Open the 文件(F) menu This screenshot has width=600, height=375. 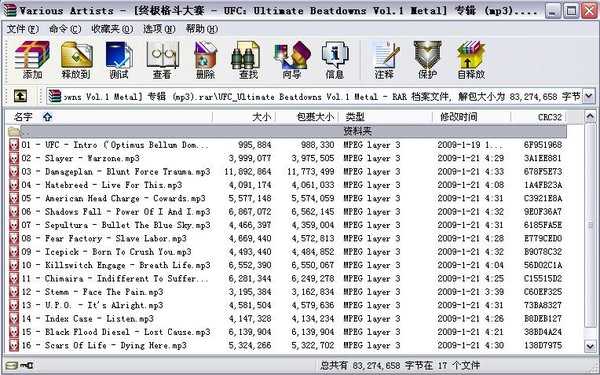point(23,29)
